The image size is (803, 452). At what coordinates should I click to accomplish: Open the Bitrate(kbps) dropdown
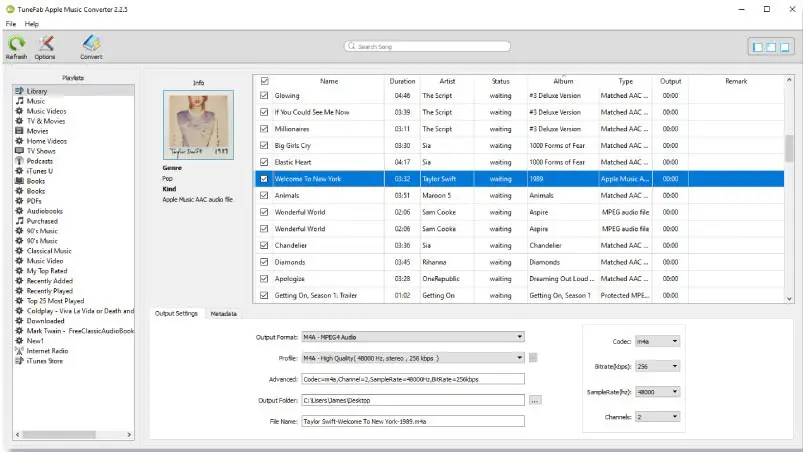pos(657,366)
